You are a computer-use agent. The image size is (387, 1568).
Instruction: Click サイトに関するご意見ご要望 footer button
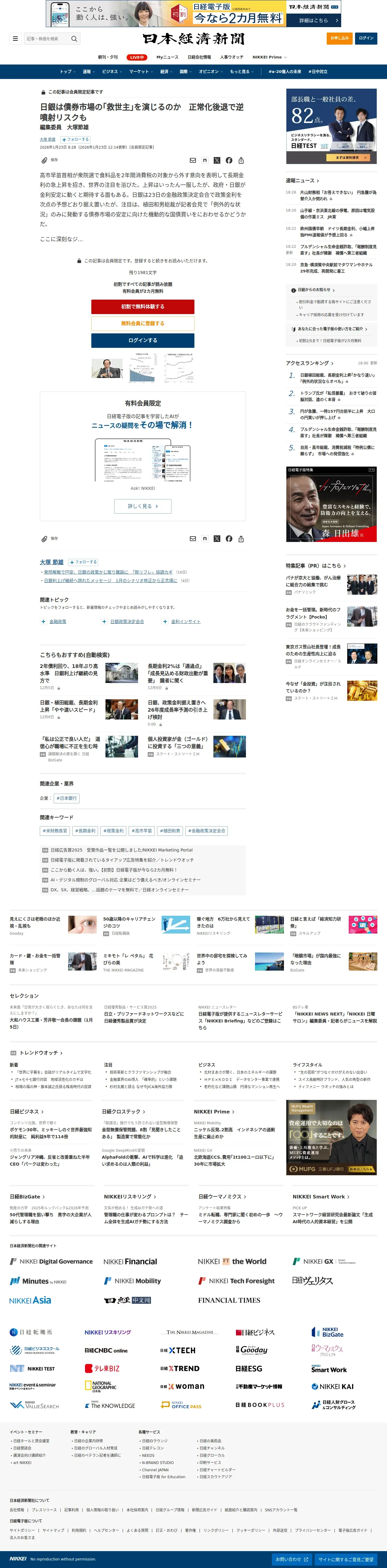click(346, 1560)
